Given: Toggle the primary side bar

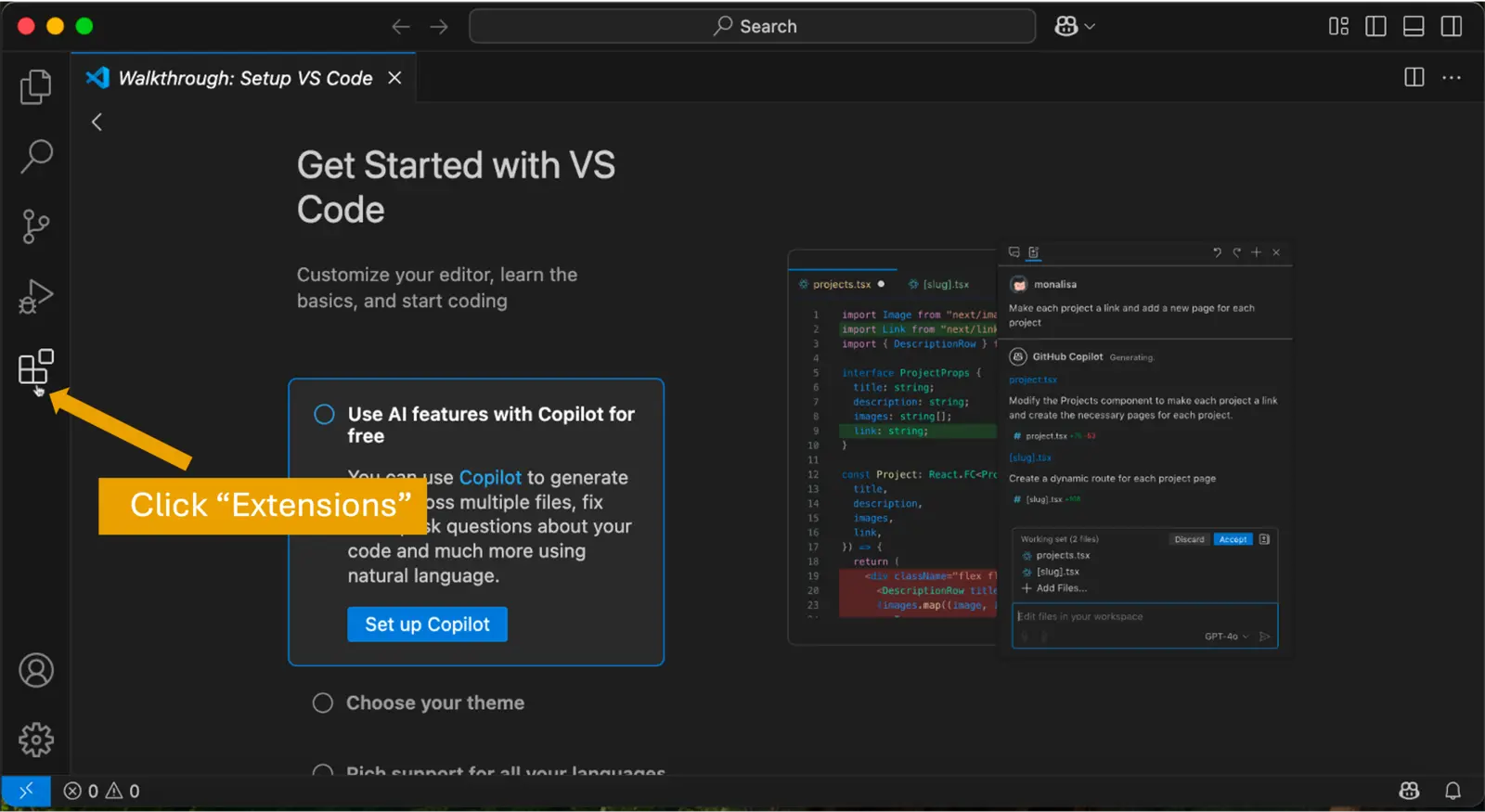Looking at the screenshot, I should 1375,27.
